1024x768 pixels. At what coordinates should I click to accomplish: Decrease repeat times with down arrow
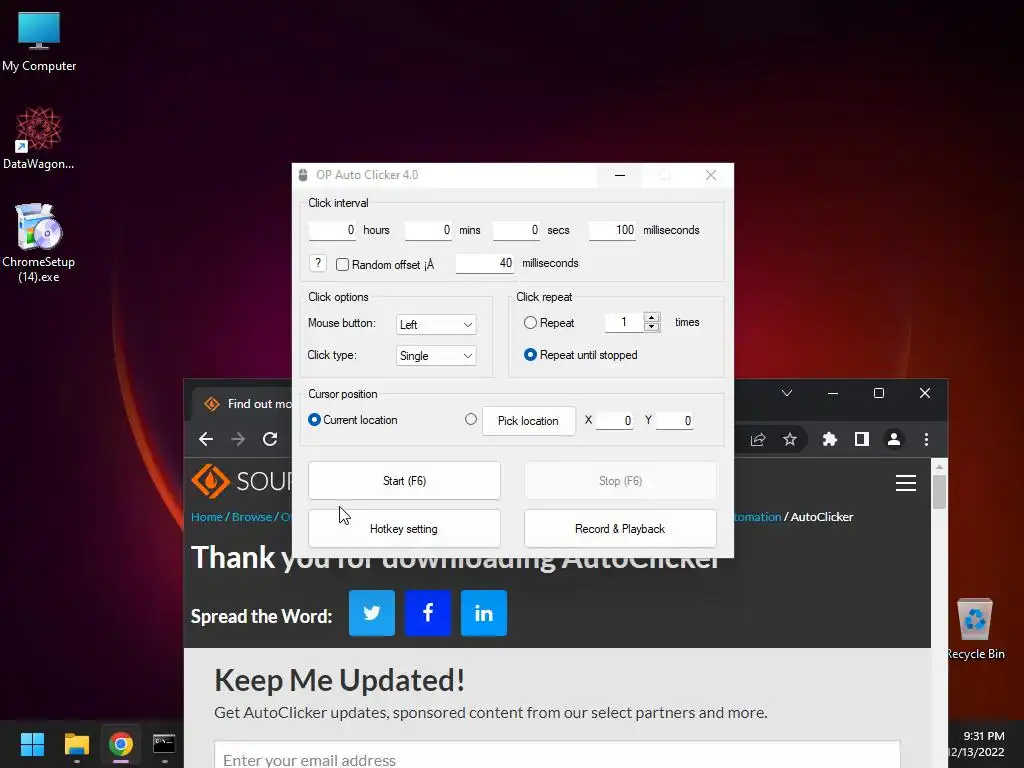(x=651, y=327)
